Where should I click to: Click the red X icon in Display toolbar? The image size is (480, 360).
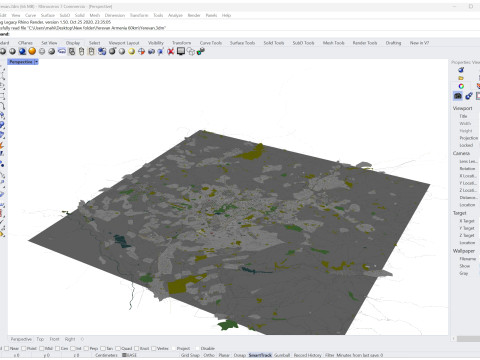171,51
